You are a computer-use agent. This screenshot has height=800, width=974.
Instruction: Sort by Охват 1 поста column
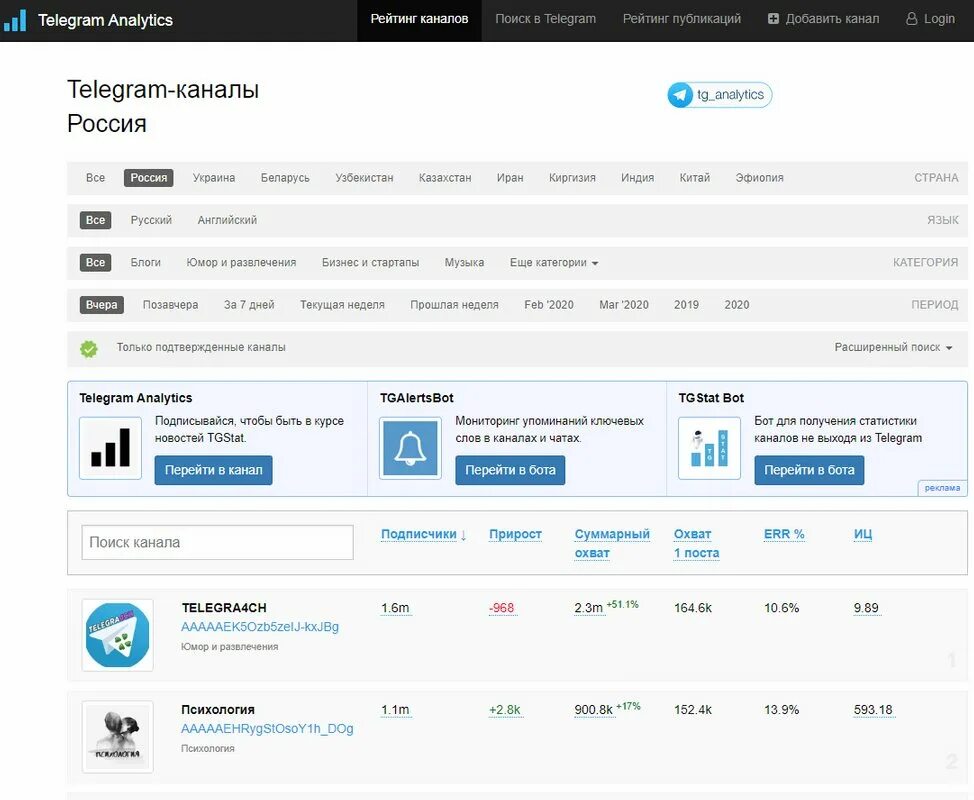[x=696, y=543]
